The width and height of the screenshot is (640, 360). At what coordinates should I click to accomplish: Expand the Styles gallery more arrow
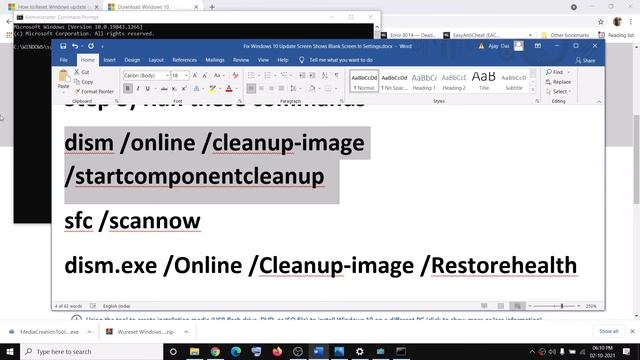tap(533, 90)
